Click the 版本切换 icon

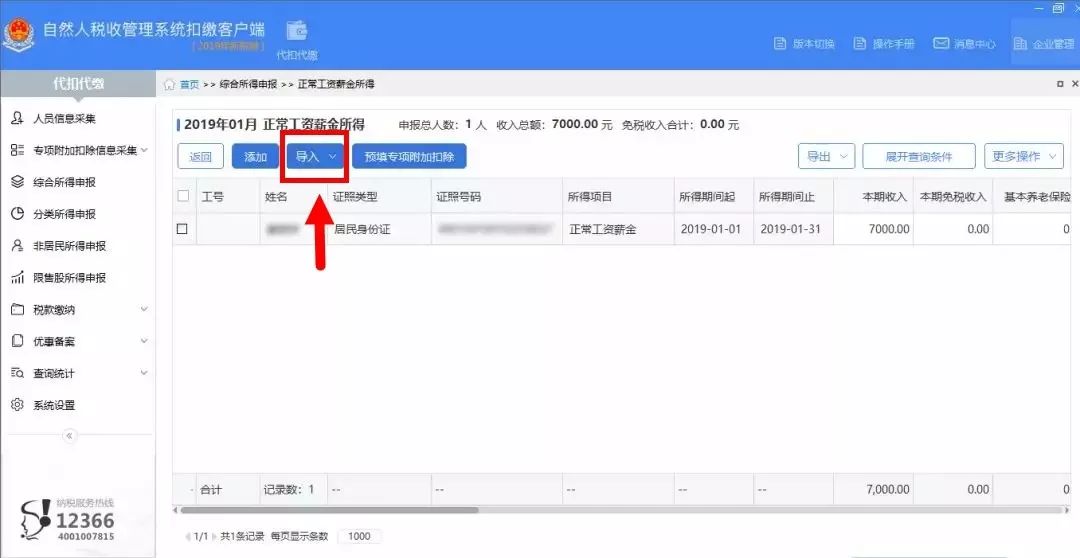click(780, 43)
